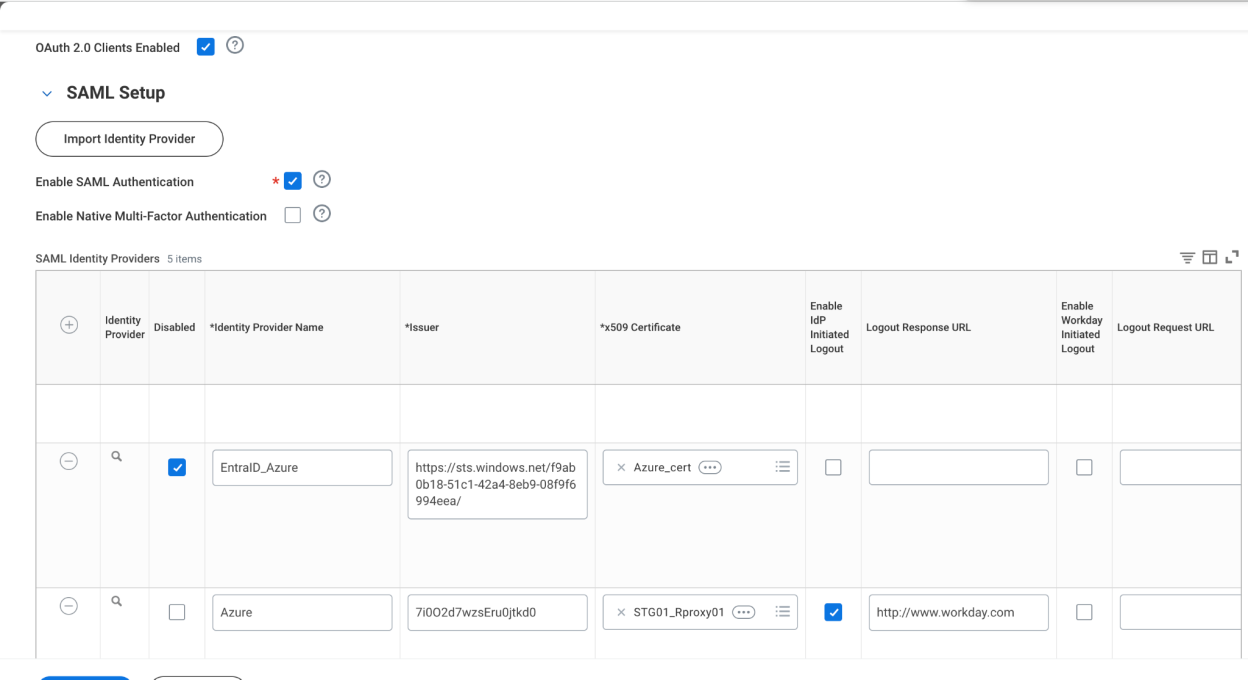
Task: Click the SAML Identity Providers table title
Action: (x=97, y=258)
